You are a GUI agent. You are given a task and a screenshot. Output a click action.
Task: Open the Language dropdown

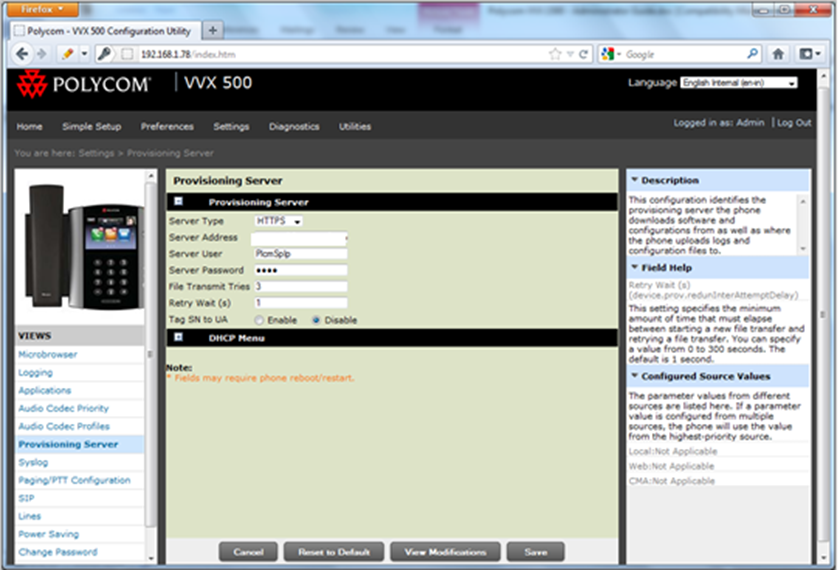pos(739,82)
